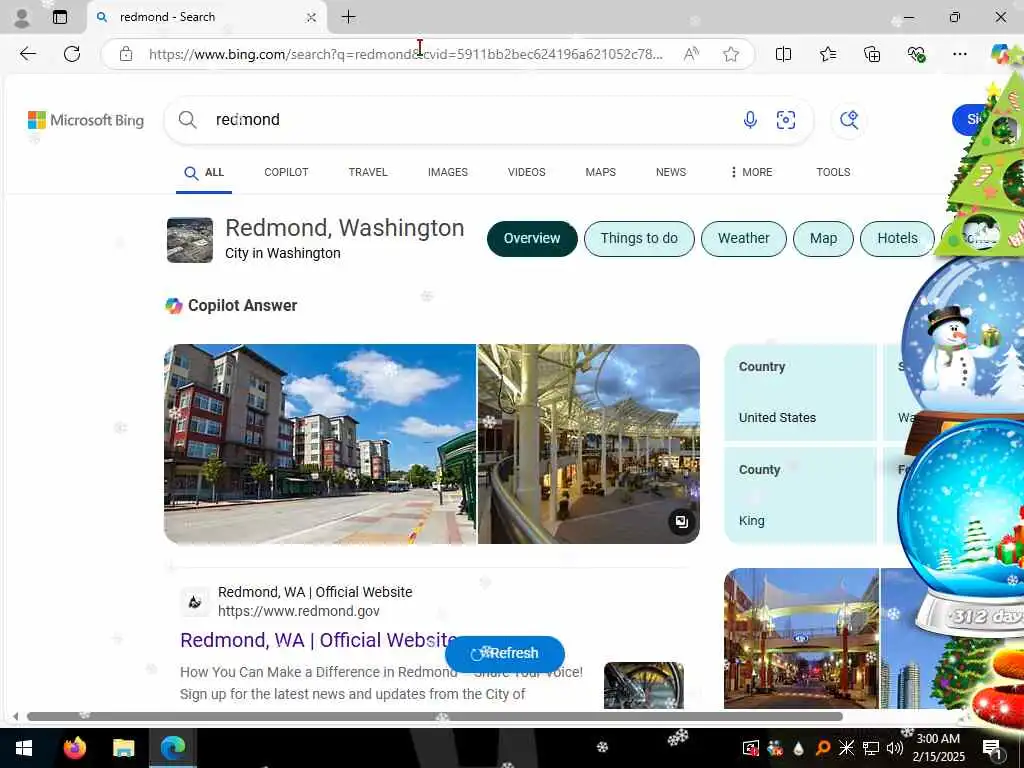Select the Map pill

823,238
